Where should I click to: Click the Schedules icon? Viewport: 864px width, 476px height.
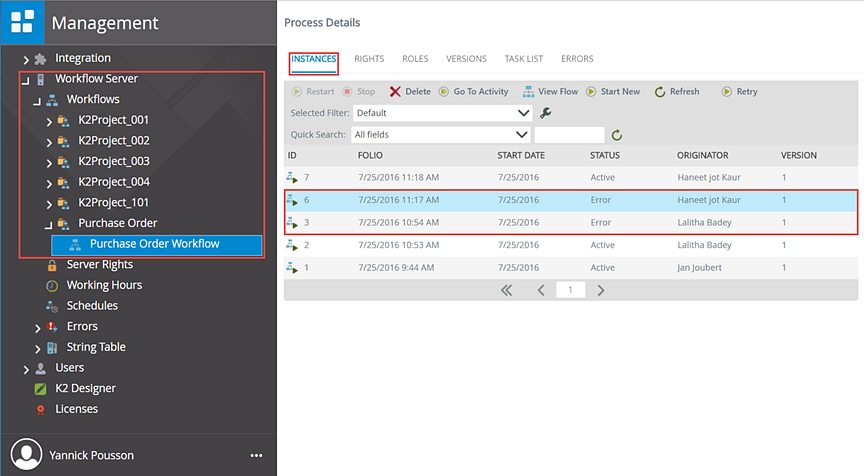[52, 306]
